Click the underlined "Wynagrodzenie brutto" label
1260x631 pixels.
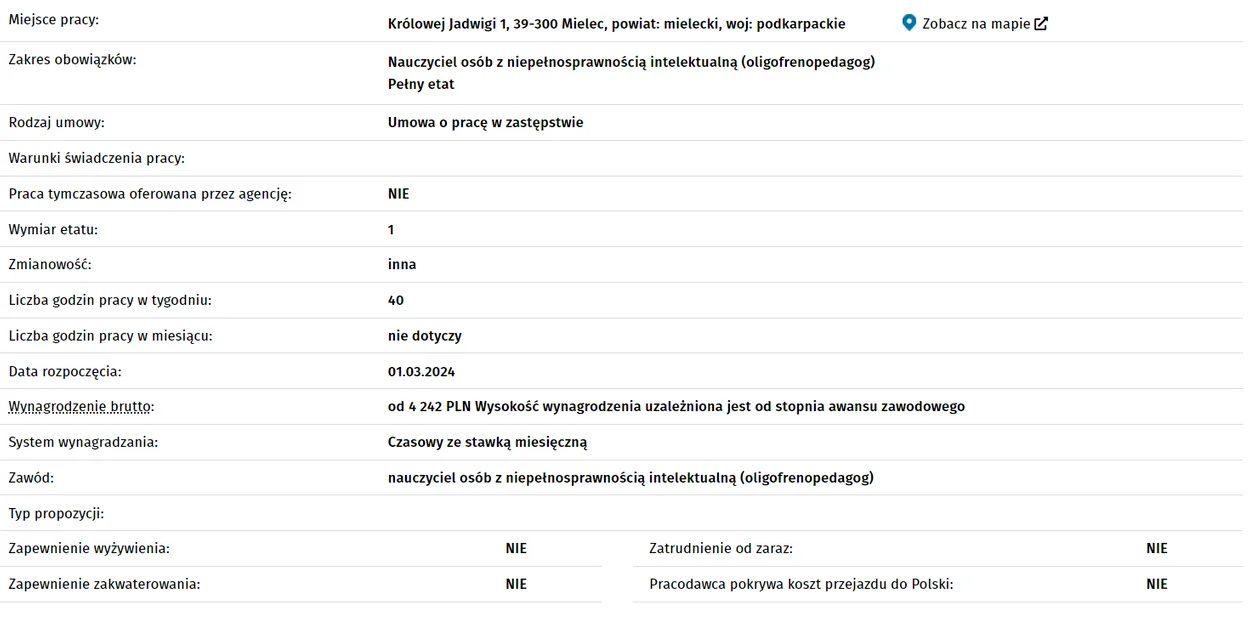point(82,407)
